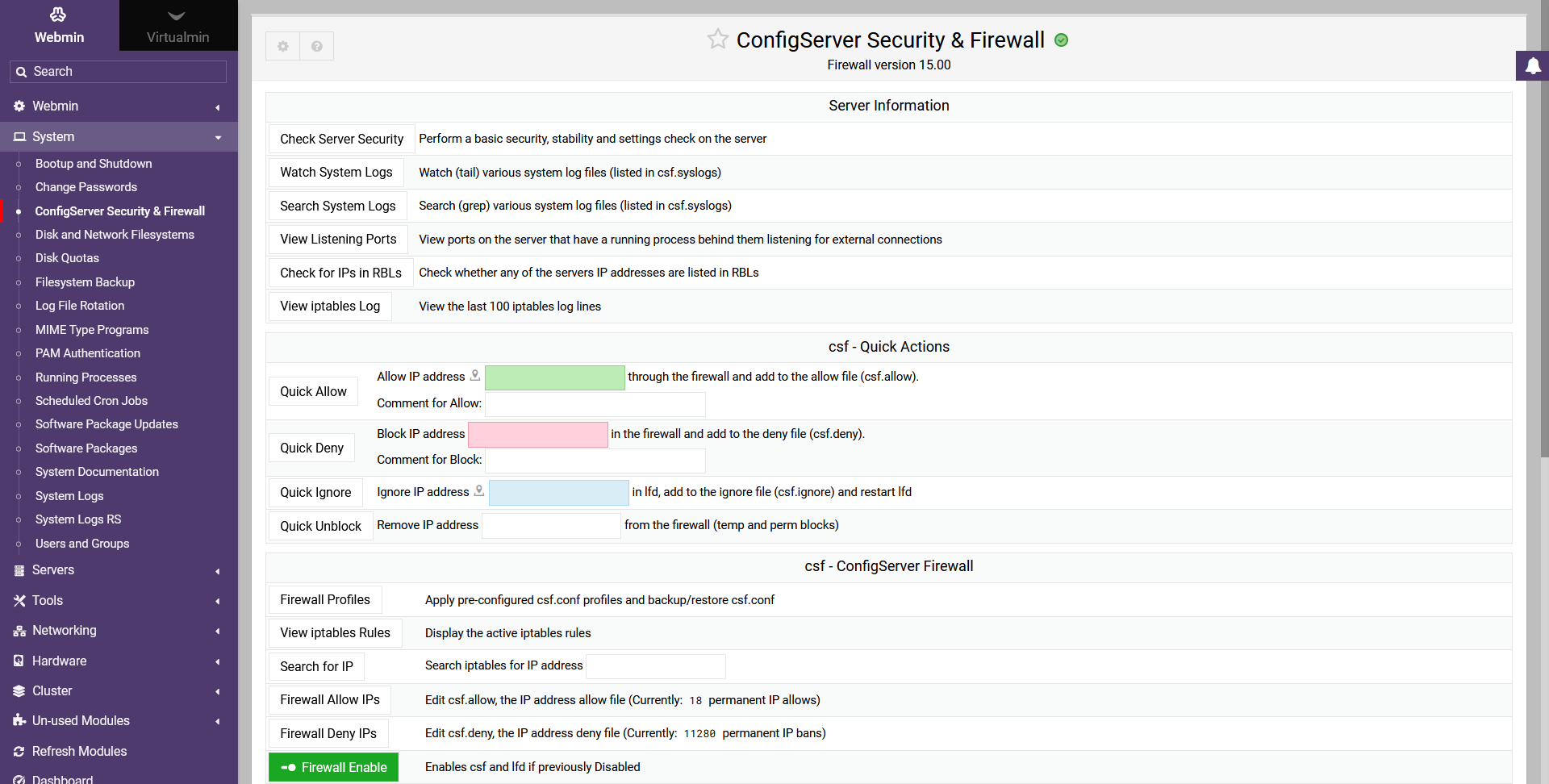Viewport: 1549px width, 784px height.
Task: Click the person icon next to Ignore IP address
Action: point(479,490)
